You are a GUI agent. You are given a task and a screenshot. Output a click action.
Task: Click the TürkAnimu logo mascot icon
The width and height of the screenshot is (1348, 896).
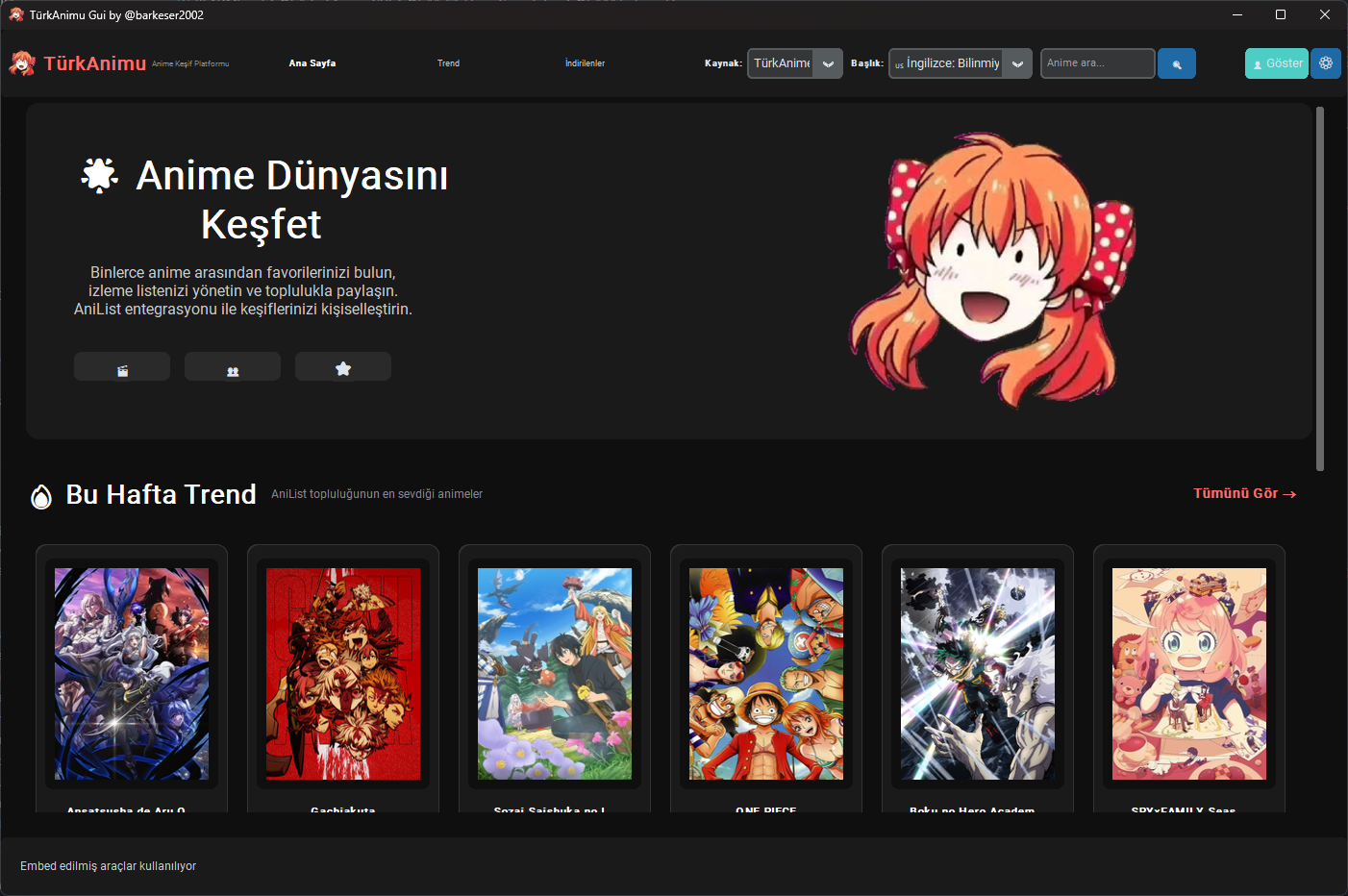coord(22,63)
